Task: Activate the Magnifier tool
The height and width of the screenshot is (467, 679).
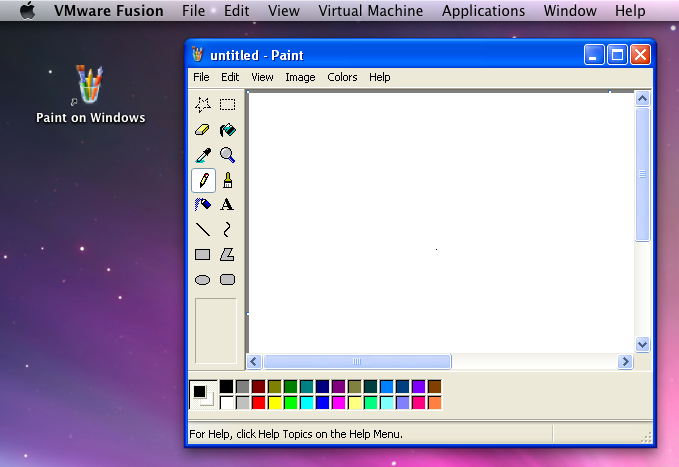Action: 227,155
